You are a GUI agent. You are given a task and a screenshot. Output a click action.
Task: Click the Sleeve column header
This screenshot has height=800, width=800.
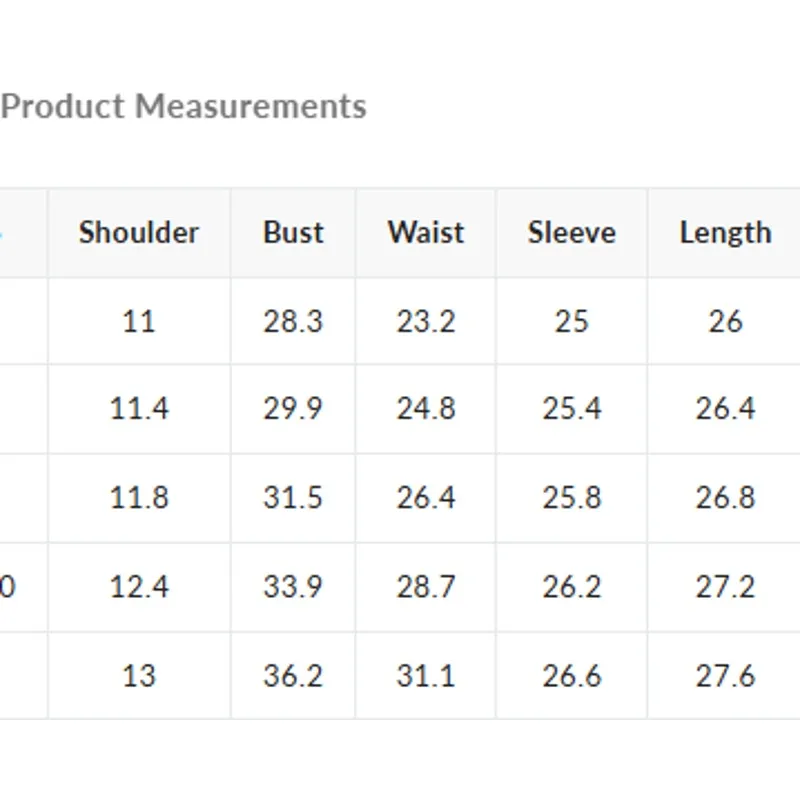pyautogui.click(x=571, y=233)
